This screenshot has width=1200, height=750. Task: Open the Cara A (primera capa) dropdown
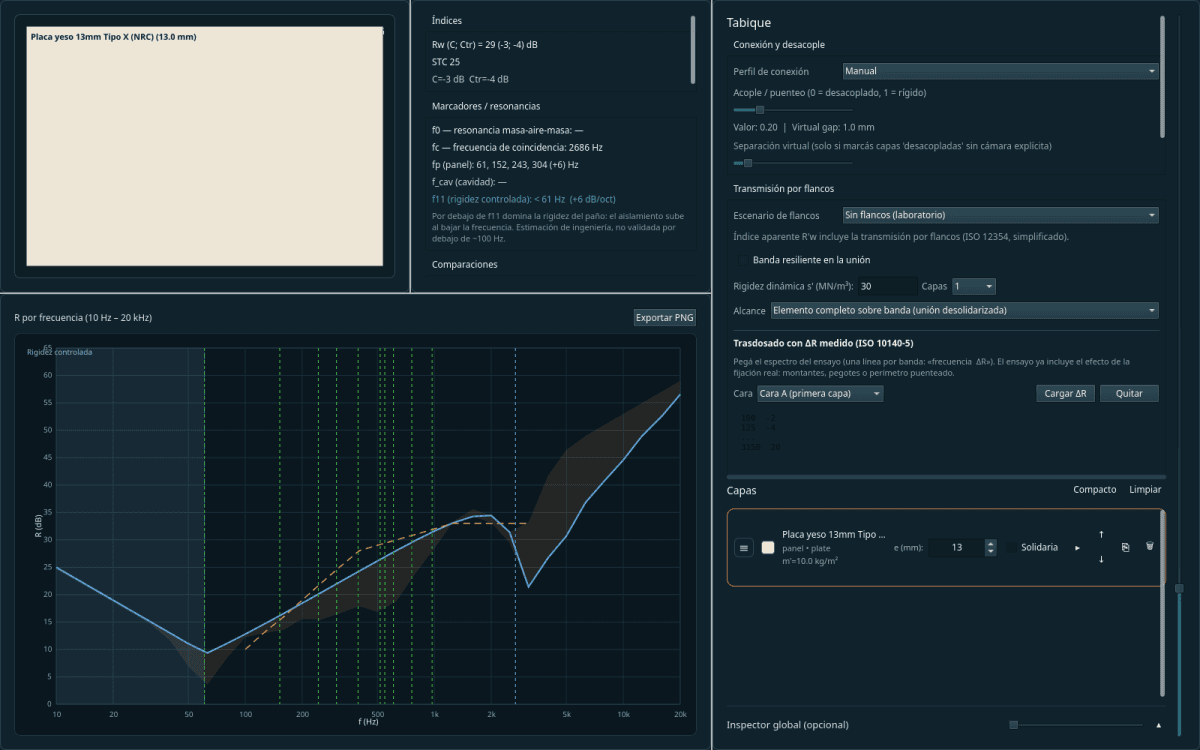pos(820,394)
